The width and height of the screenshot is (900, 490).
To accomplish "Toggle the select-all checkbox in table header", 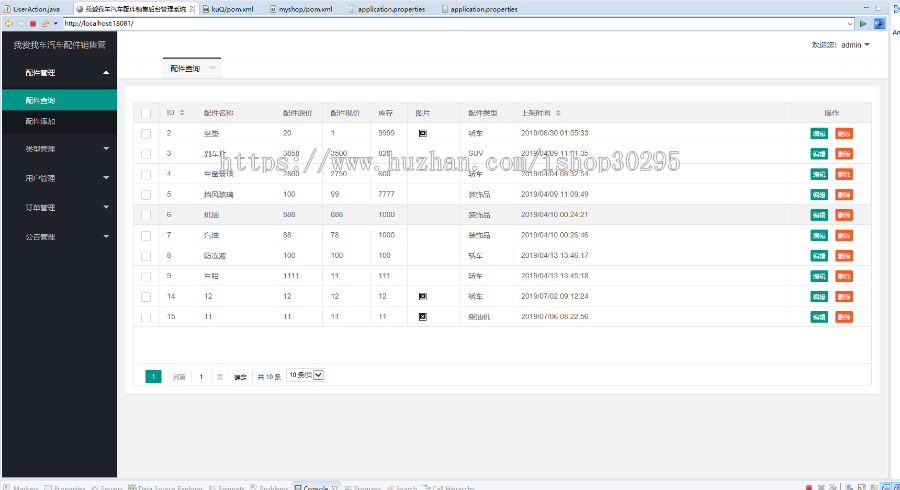I will click(x=146, y=114).
